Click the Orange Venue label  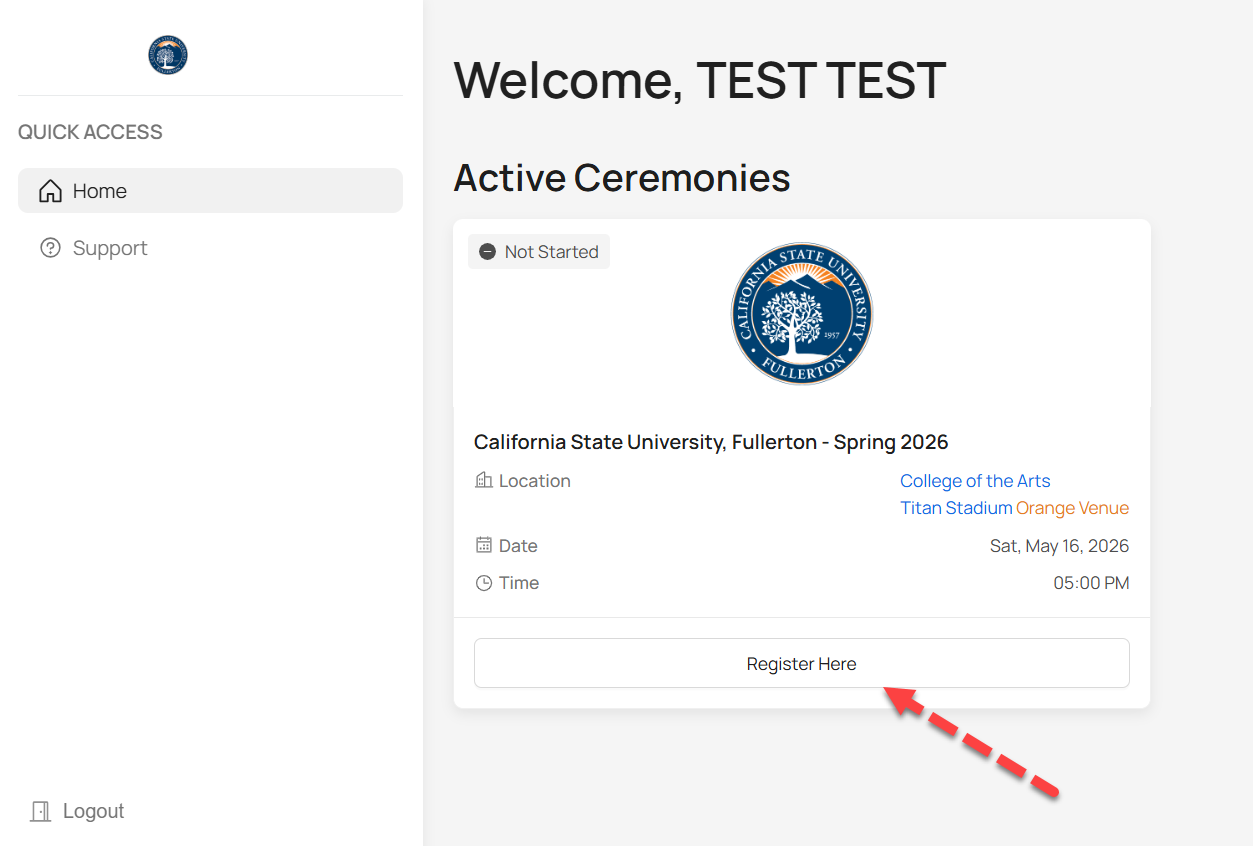[x=1072, y=507]
